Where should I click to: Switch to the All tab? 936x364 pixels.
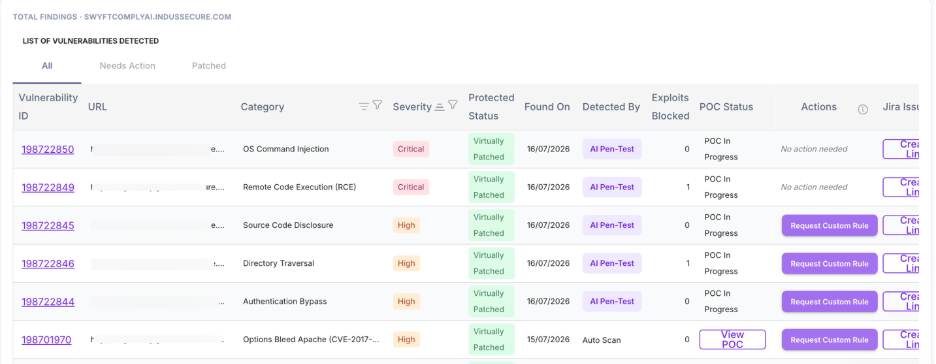click(x=47, y=66)
